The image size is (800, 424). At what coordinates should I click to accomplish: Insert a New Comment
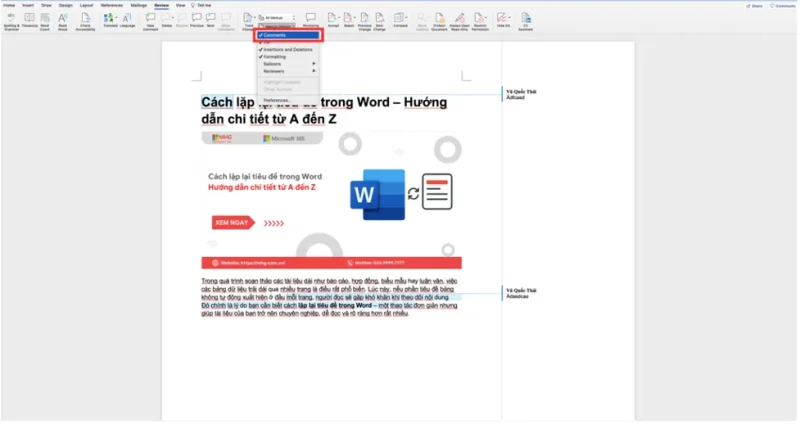pyautogui.click(x=151, y=22)
